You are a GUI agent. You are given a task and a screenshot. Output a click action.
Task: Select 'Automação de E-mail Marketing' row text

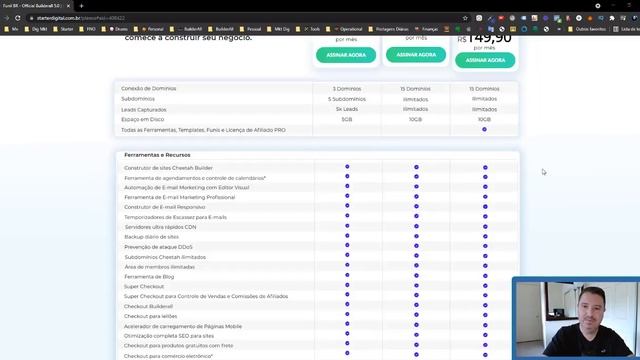187,188
